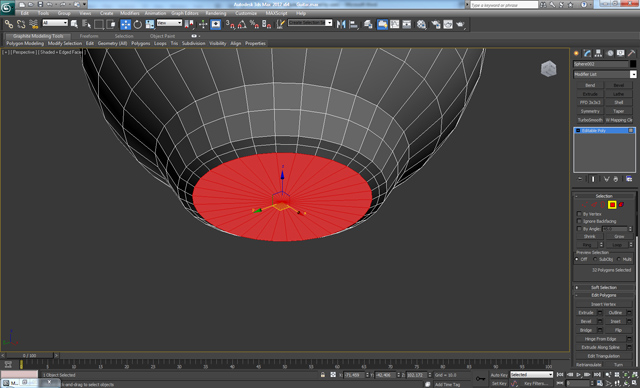Open the Quick Access toolbar dropdown arrow
The width and height of the screenshot is (640, 388).
84,4
